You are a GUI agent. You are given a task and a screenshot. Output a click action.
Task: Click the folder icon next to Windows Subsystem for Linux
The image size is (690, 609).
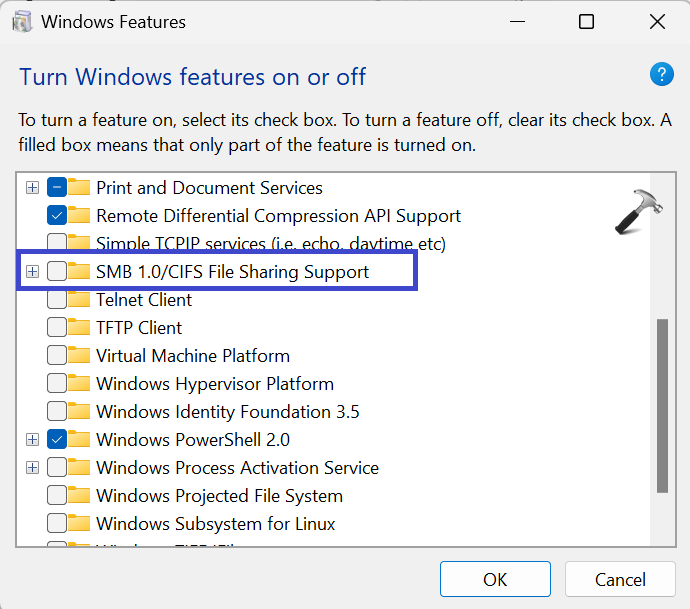tap(80, 524)
